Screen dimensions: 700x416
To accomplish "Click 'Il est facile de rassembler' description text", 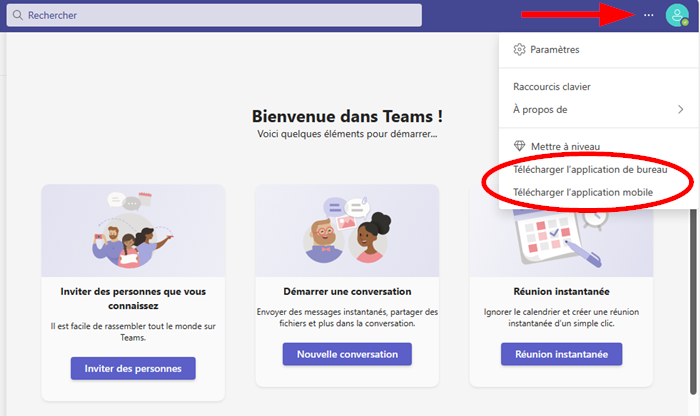I will [x=133, y=332].
